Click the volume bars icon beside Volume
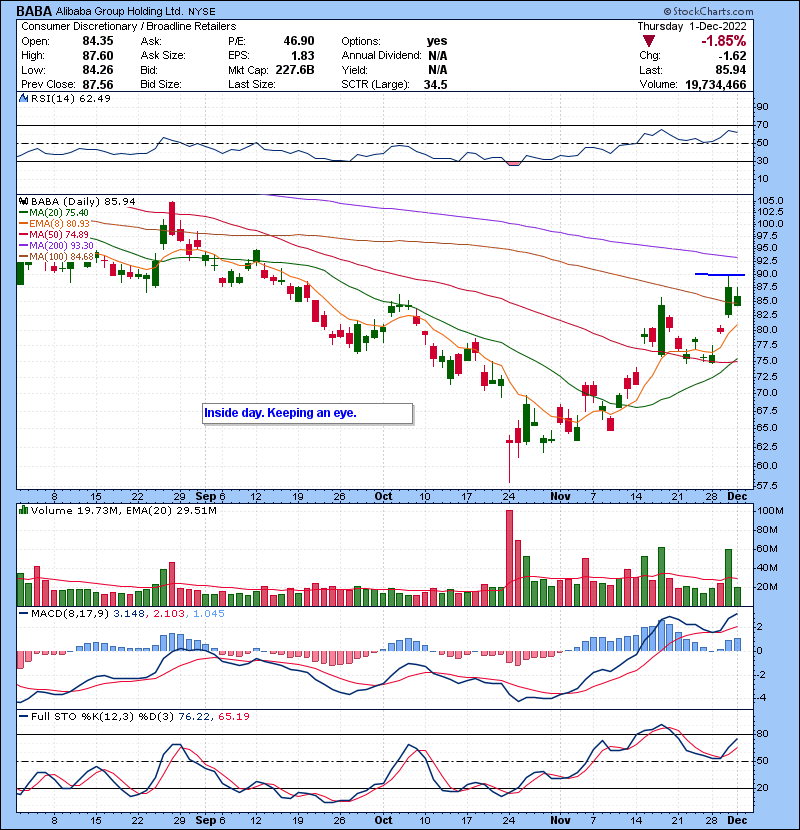800x830 pixels. [x=23, y=510]
